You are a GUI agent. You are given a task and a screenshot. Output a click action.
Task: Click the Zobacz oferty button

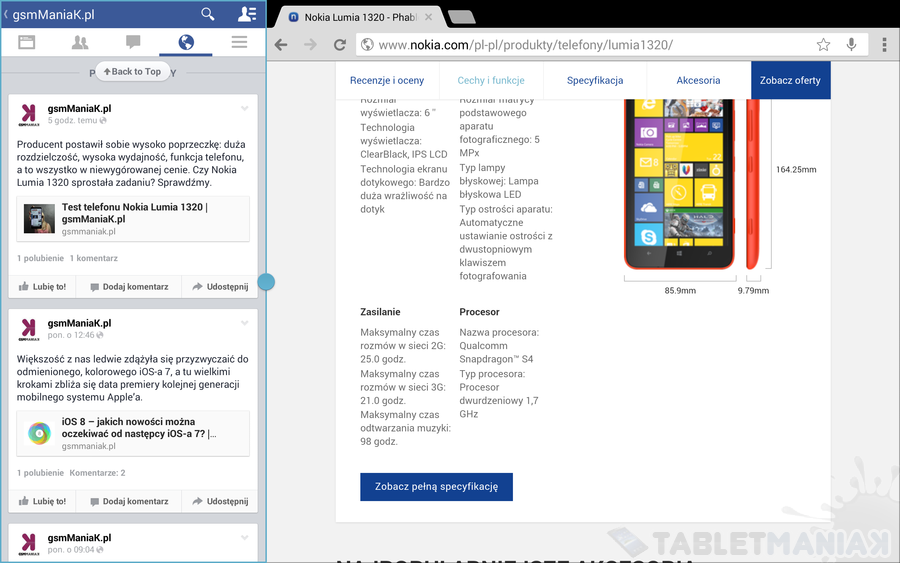click(790, 80)
